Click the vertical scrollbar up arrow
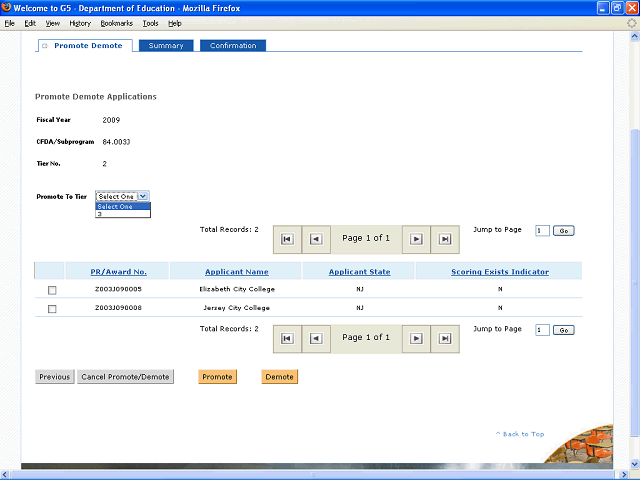 point(634,36)
